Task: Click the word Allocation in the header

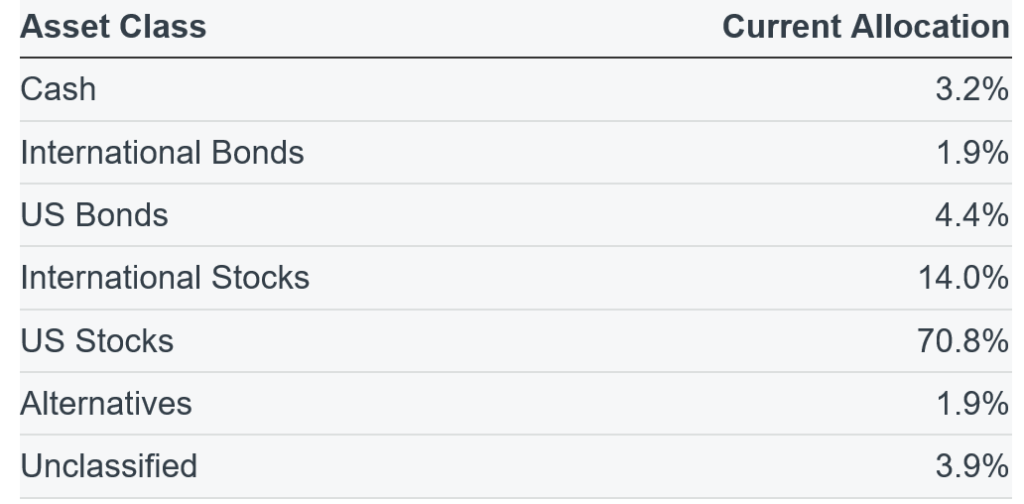Action: coord(931,27)
